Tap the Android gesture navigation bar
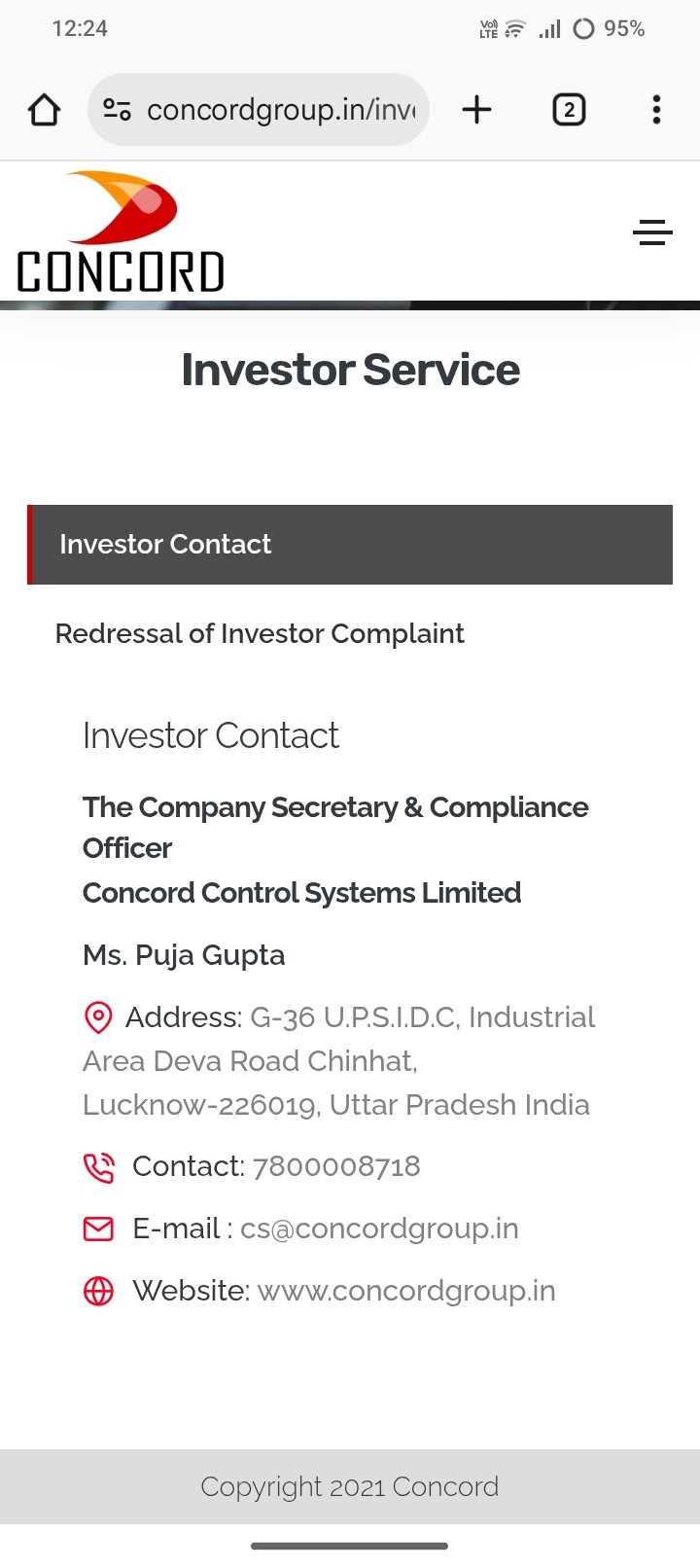This screenshot has width=700, height=1568. (x=350, y=1546)
